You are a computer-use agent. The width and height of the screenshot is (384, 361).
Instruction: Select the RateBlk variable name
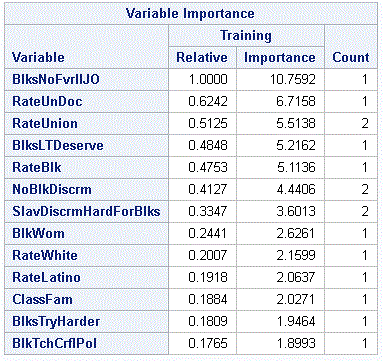[x=37, y=167]
